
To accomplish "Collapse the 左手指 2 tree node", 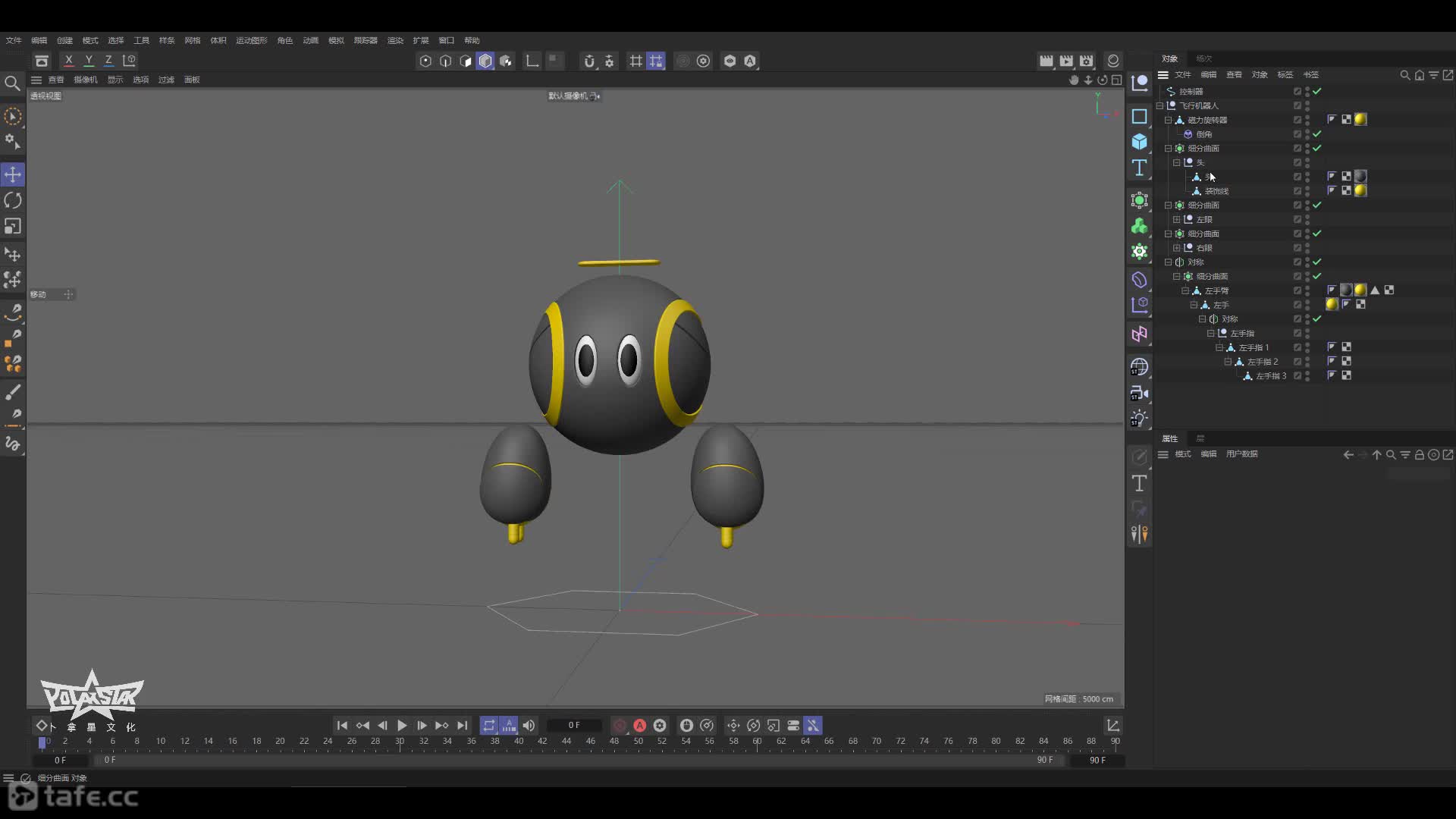I will [1227, 362].
